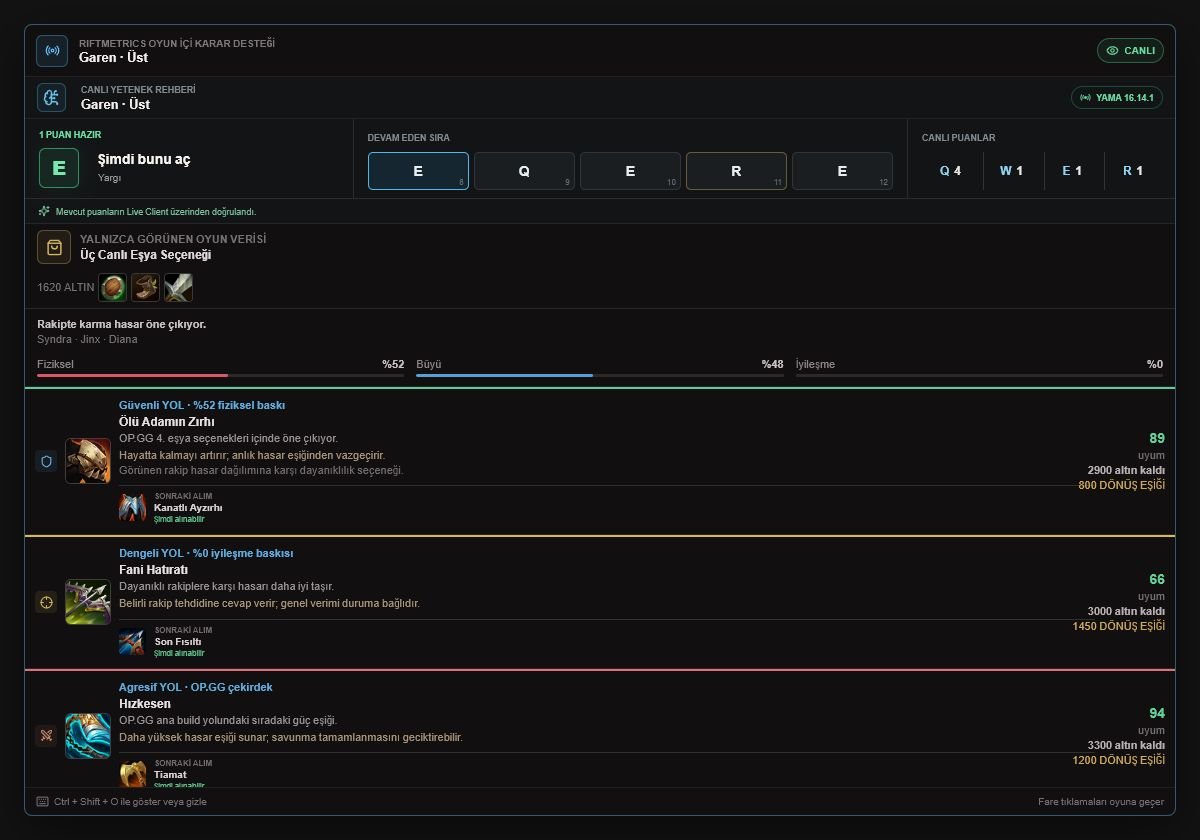Click the 3300 altın kaldı text

click(x=1127, y=745)
